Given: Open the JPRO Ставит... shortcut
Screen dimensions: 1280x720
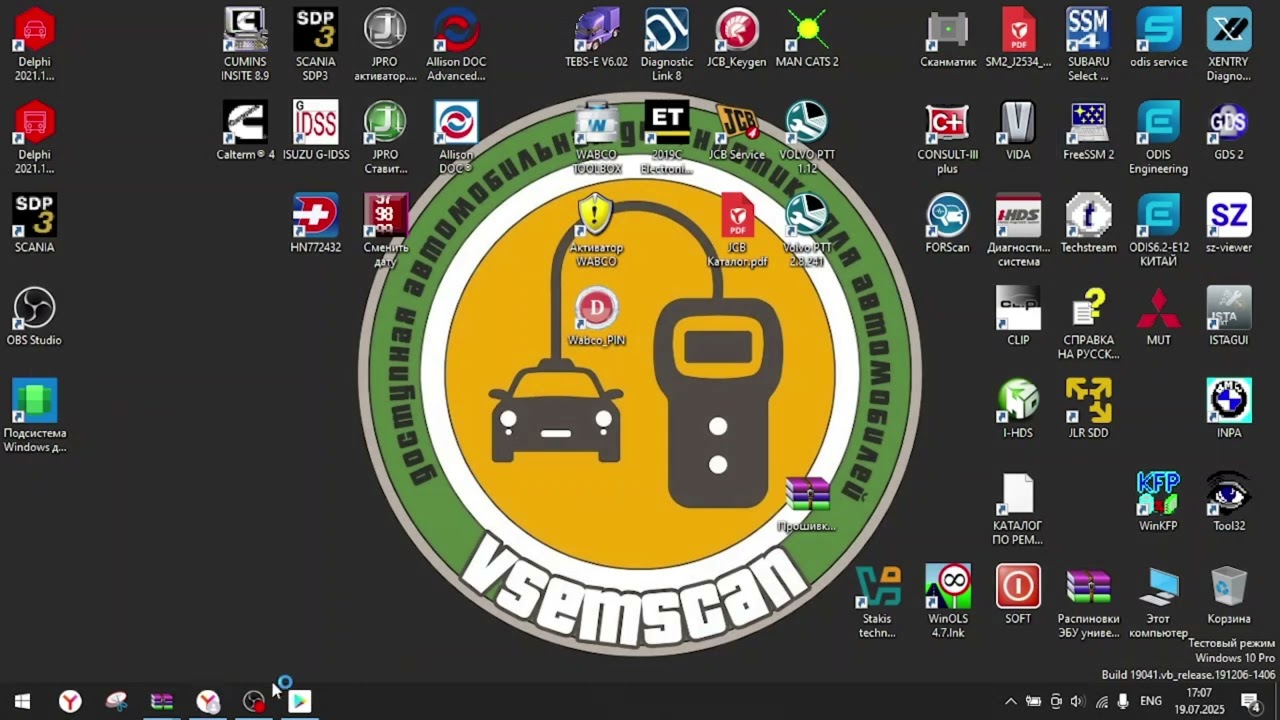Looking at the screenshot, I should coord(385,137).
